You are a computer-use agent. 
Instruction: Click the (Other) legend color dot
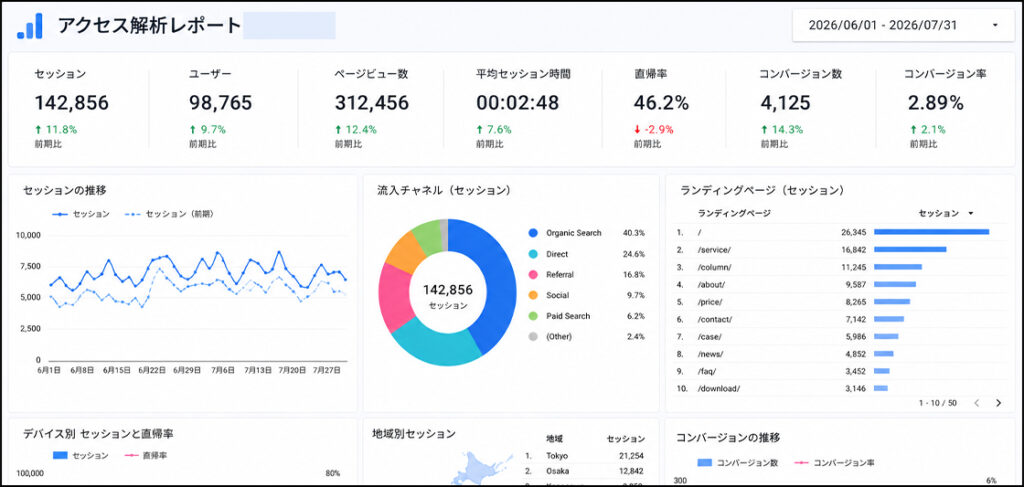(x=533, y=337)
